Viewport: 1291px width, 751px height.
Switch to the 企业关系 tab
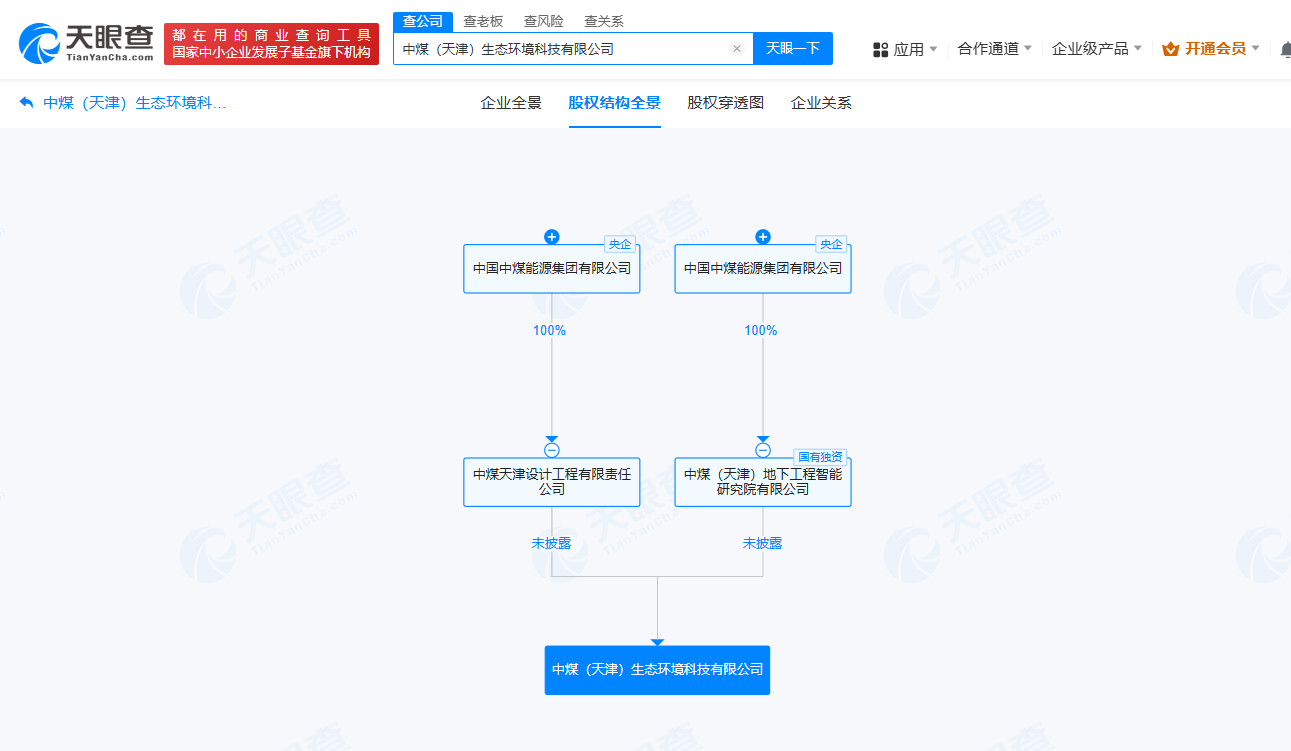coord(821,103)
